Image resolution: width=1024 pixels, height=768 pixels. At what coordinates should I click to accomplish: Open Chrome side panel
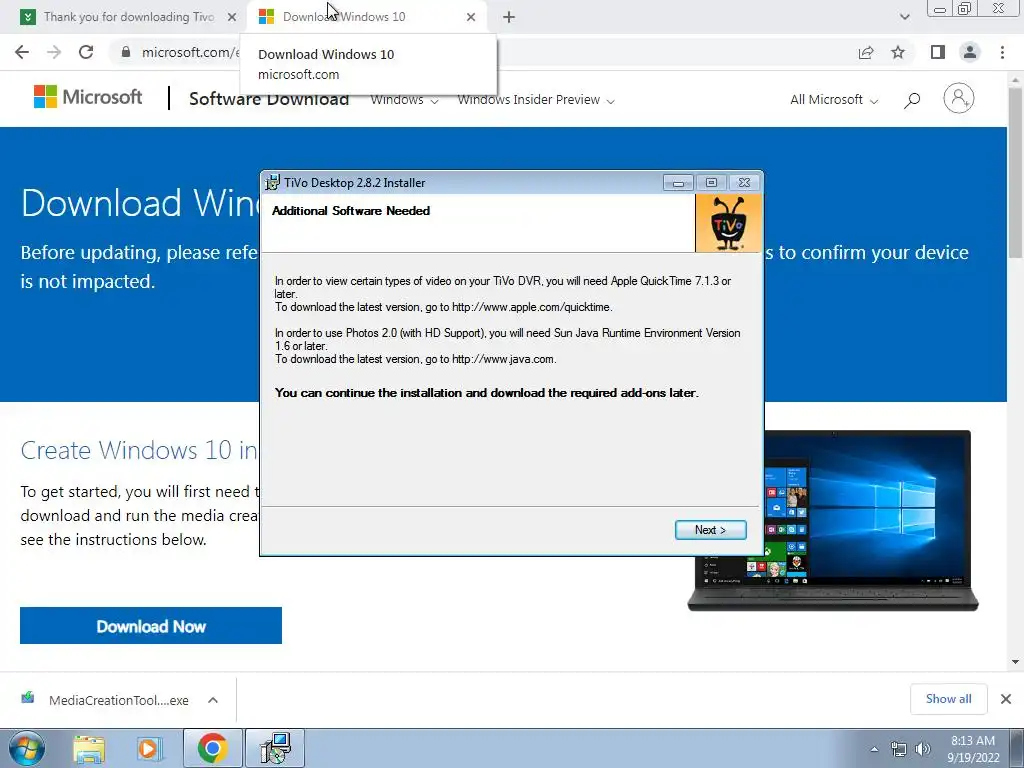coord(938,52)
